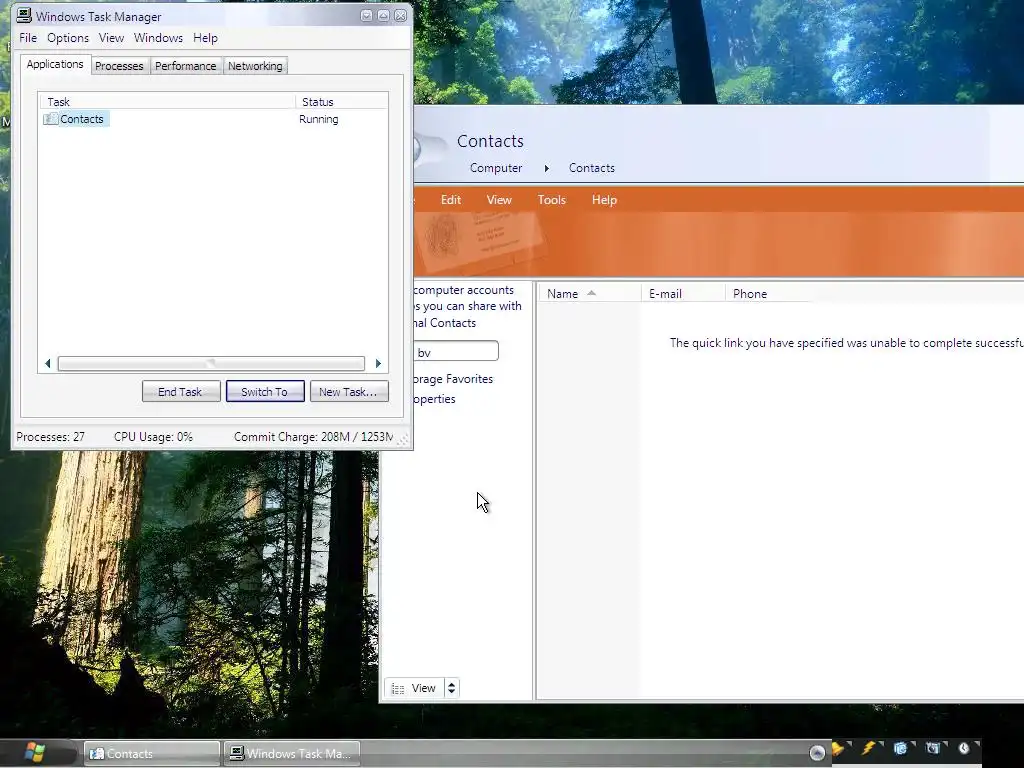Click the clock tray icon
The width and height of the screenshot is (1024, 768).
(964, 748)
